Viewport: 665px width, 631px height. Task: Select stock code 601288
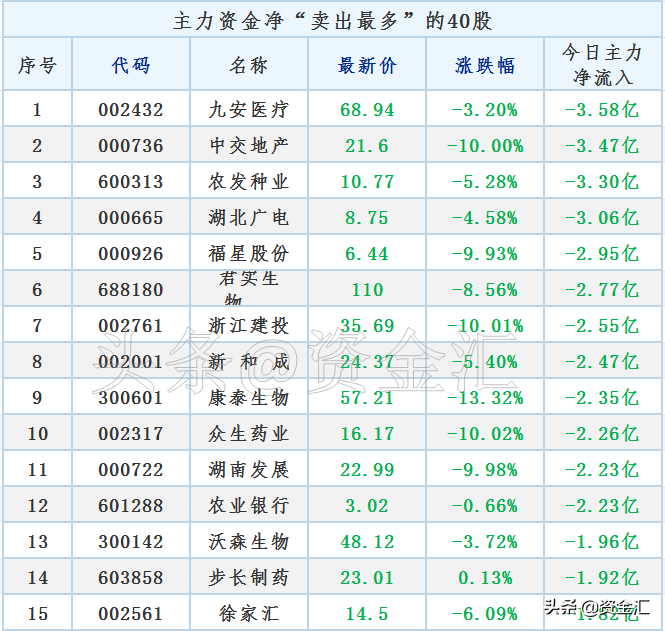(131, 506)
